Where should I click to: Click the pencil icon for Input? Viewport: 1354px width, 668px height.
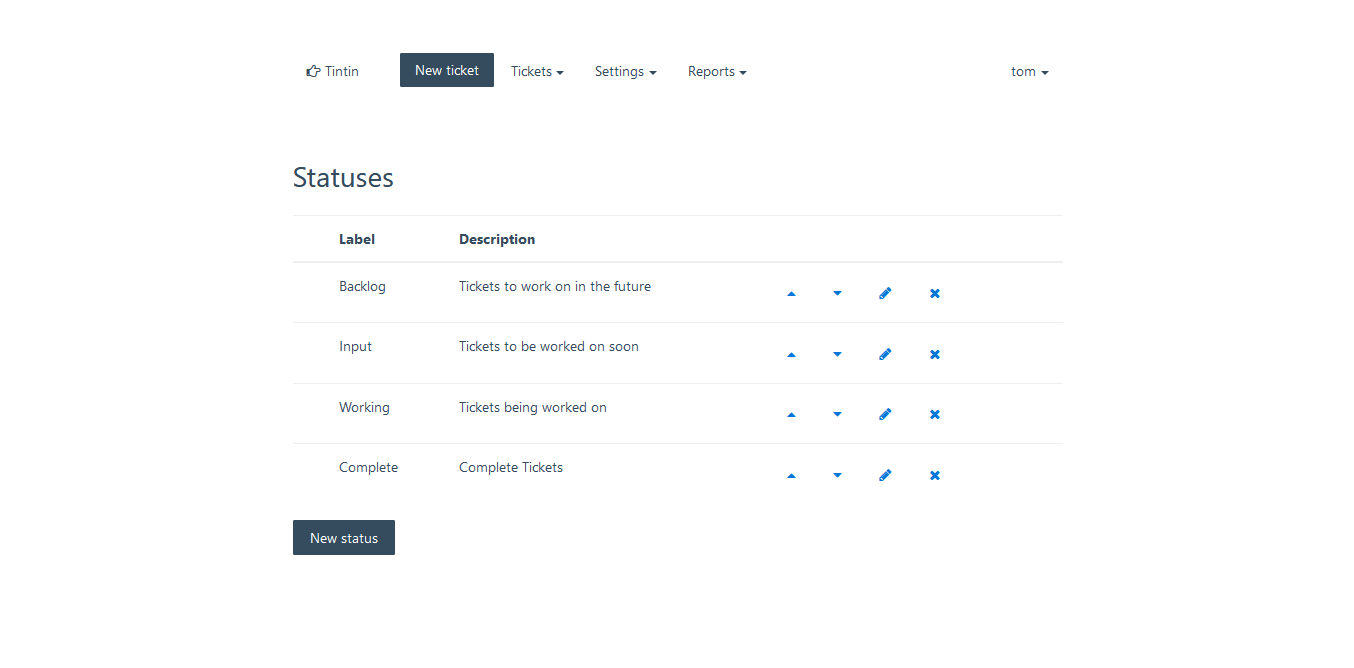(x=885, y=355)
